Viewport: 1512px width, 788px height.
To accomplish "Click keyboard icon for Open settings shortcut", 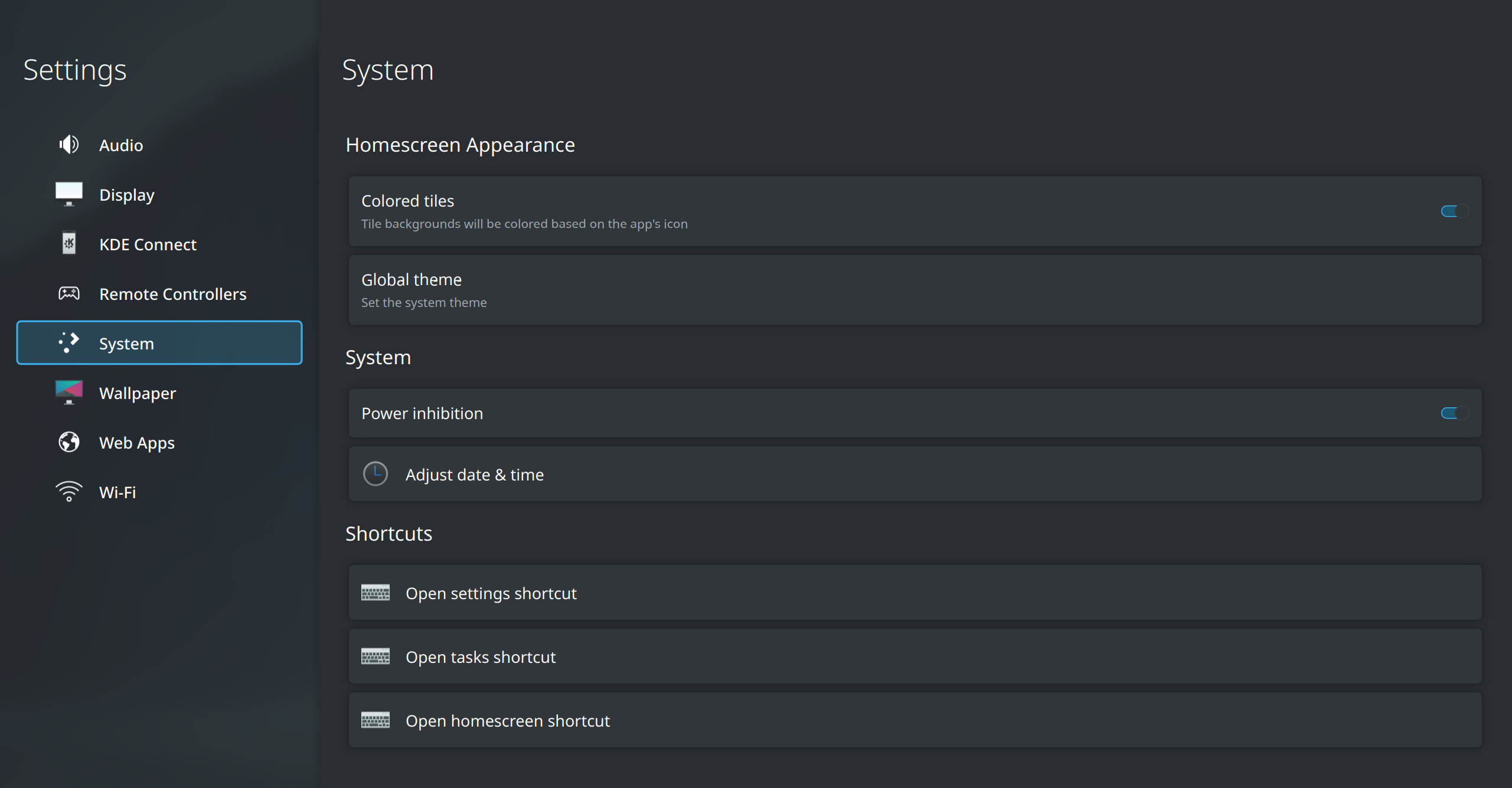I will 375,593.
